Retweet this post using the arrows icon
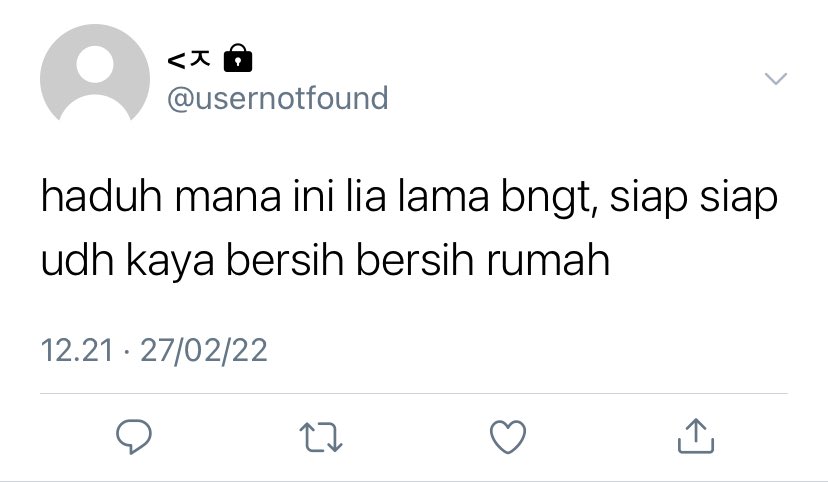828x482 pixels. pos(321,437)
